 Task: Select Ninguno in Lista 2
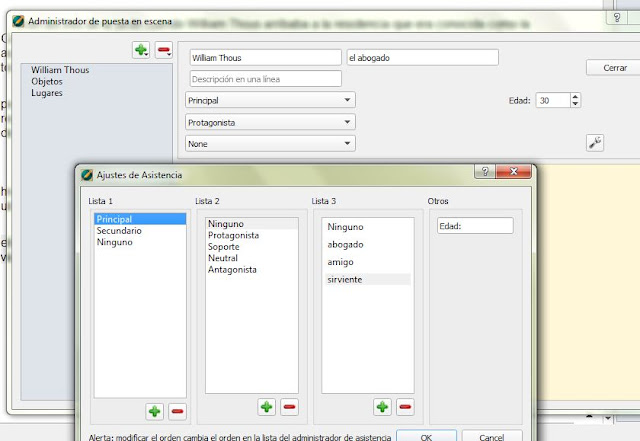point(252,224)
